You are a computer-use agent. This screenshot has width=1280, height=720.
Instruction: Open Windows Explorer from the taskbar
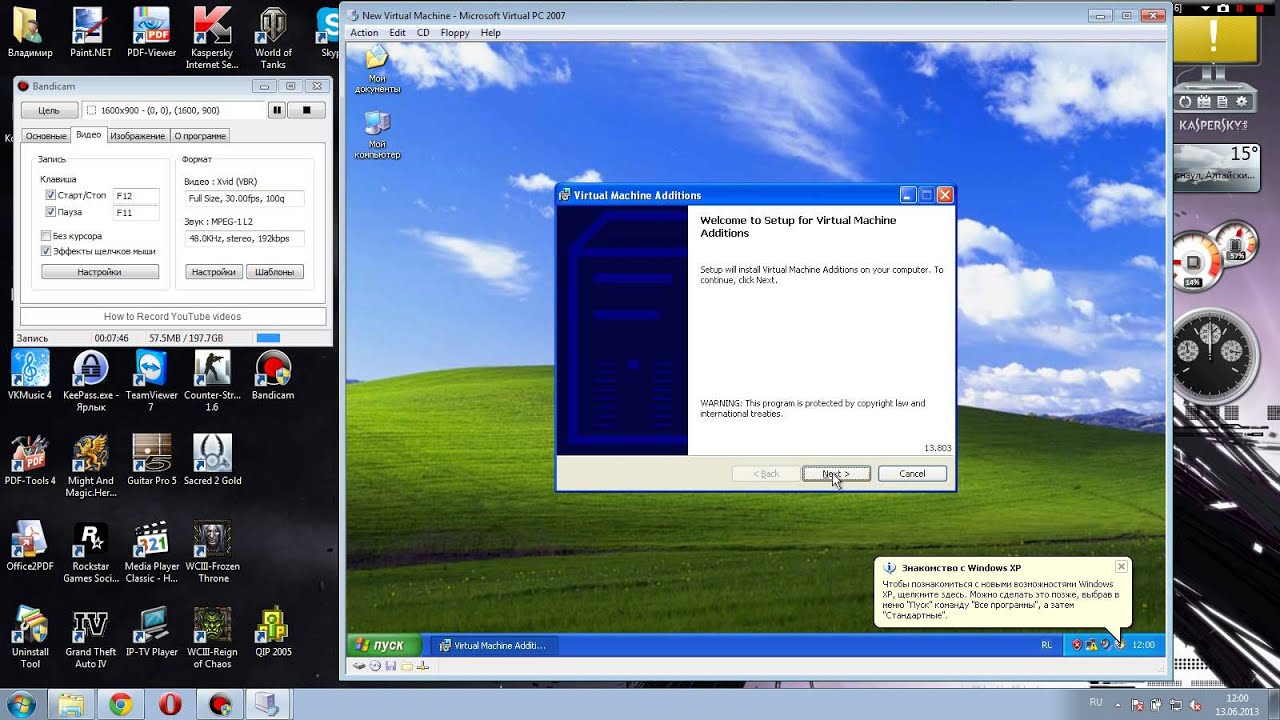pos(71,704)
